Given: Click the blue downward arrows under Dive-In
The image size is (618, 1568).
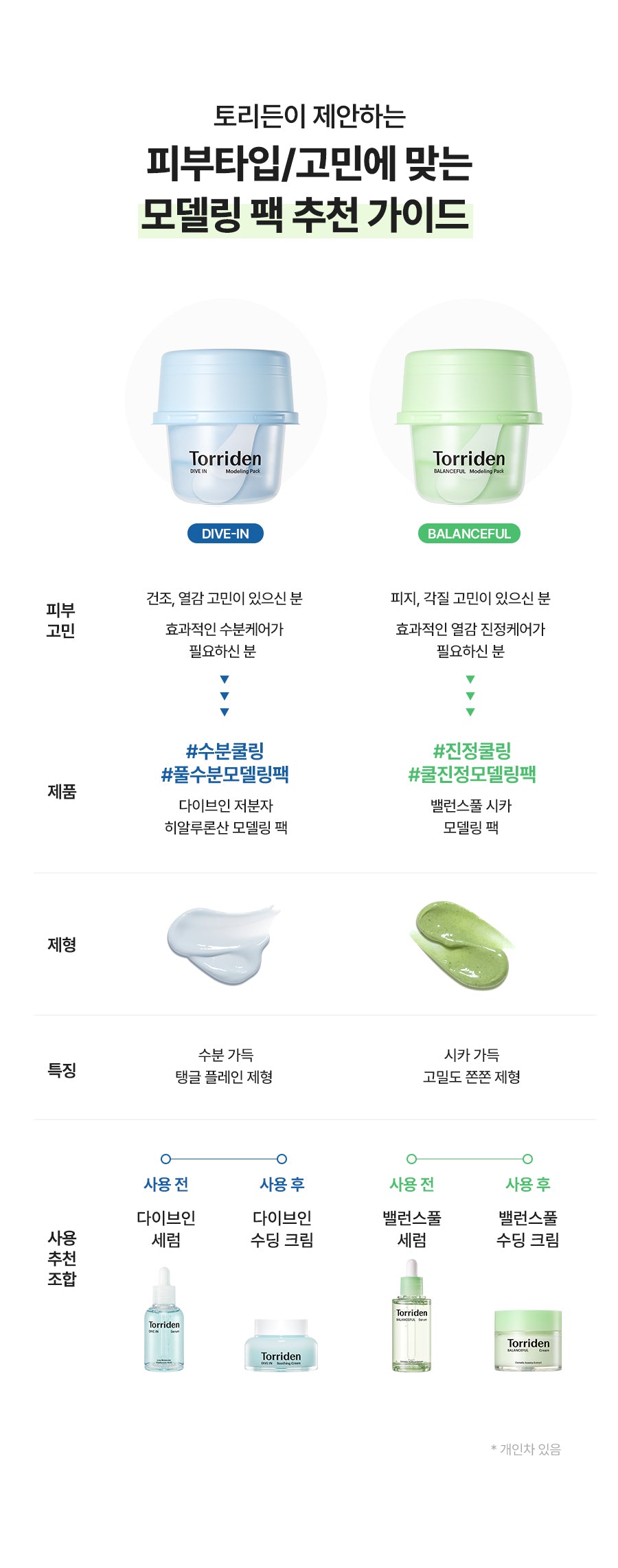Looking at the screenshot, I should click(x=225, y=696).
